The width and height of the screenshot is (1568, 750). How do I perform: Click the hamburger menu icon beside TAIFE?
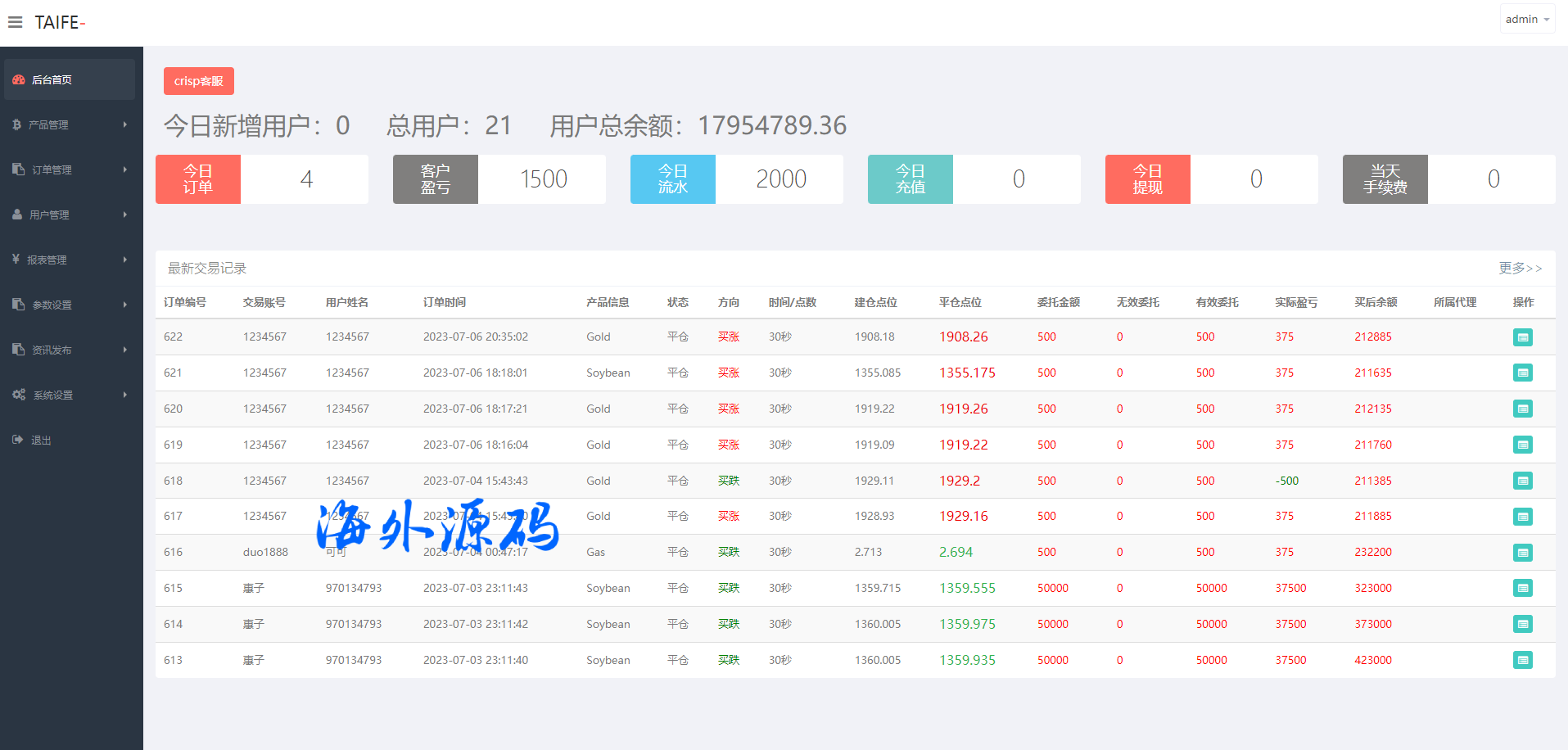[x=16, y=22]
